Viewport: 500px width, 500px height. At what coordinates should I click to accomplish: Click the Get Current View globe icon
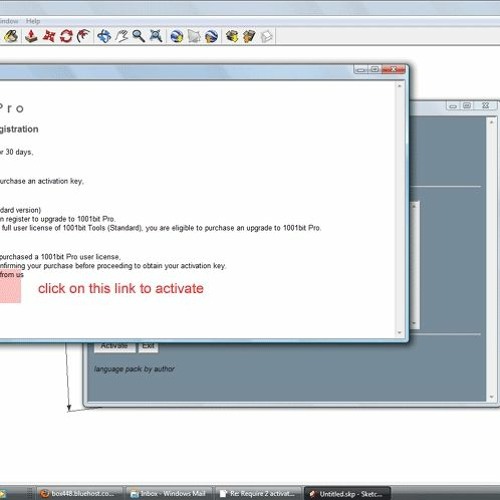[177, 36]
